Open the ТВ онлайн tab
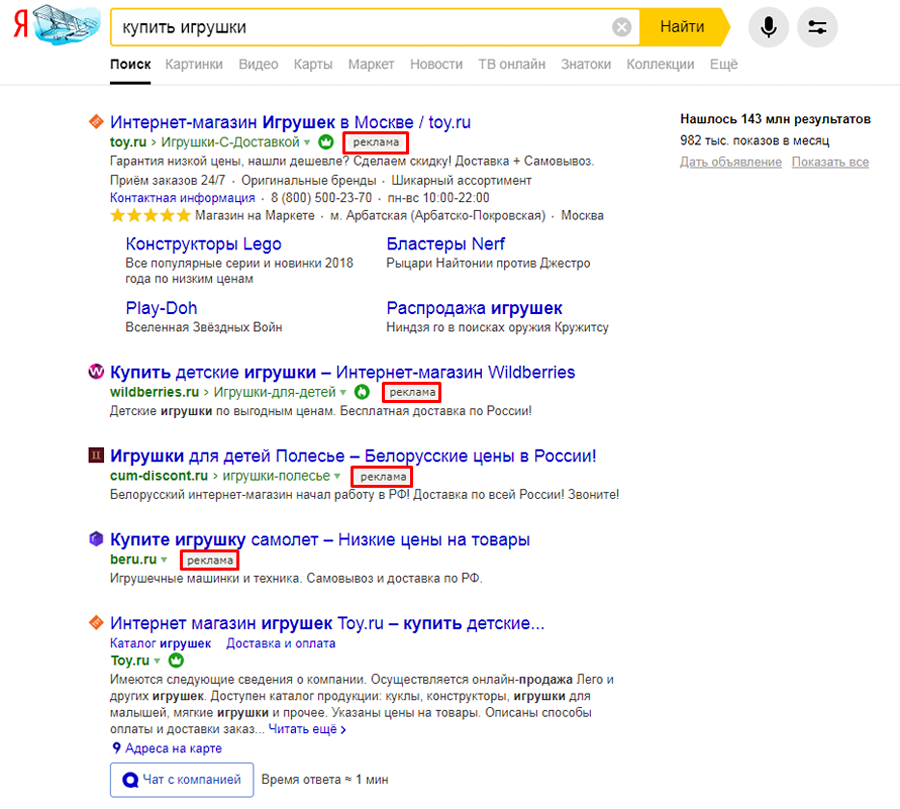This screenshot has height=809, width=900. click(512, 64)
